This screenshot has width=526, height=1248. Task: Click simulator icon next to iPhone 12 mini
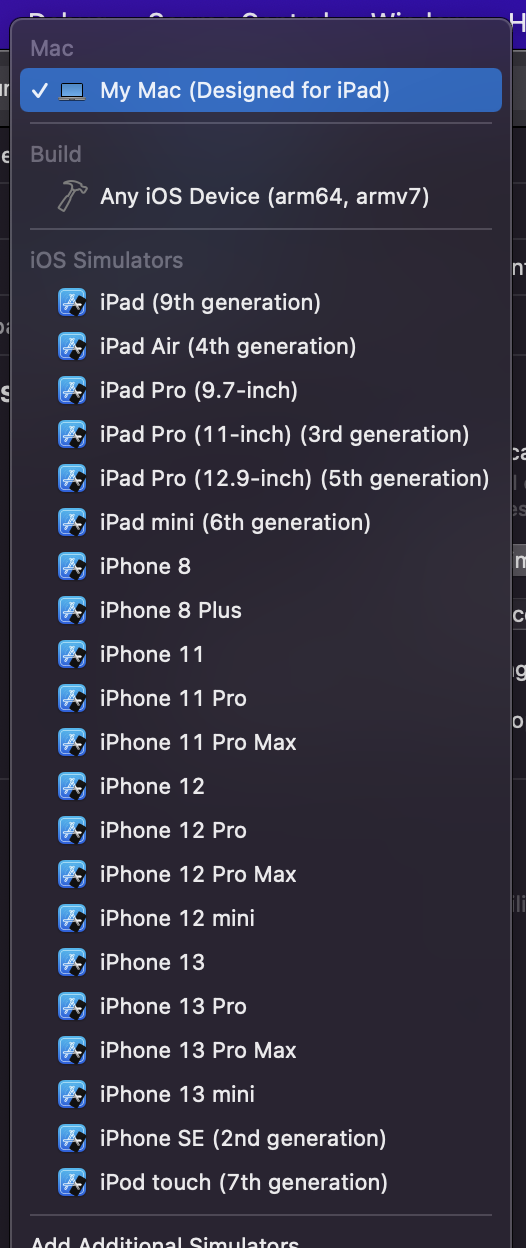tap(72, 918)
